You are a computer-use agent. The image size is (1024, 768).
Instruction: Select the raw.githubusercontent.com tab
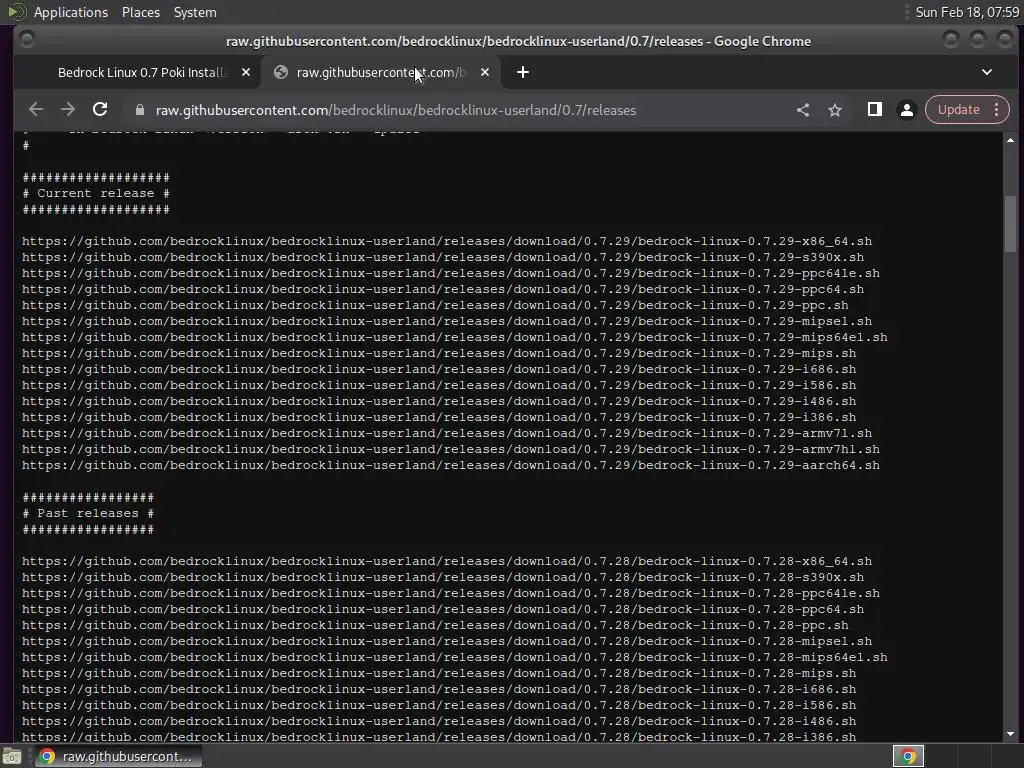380,72
